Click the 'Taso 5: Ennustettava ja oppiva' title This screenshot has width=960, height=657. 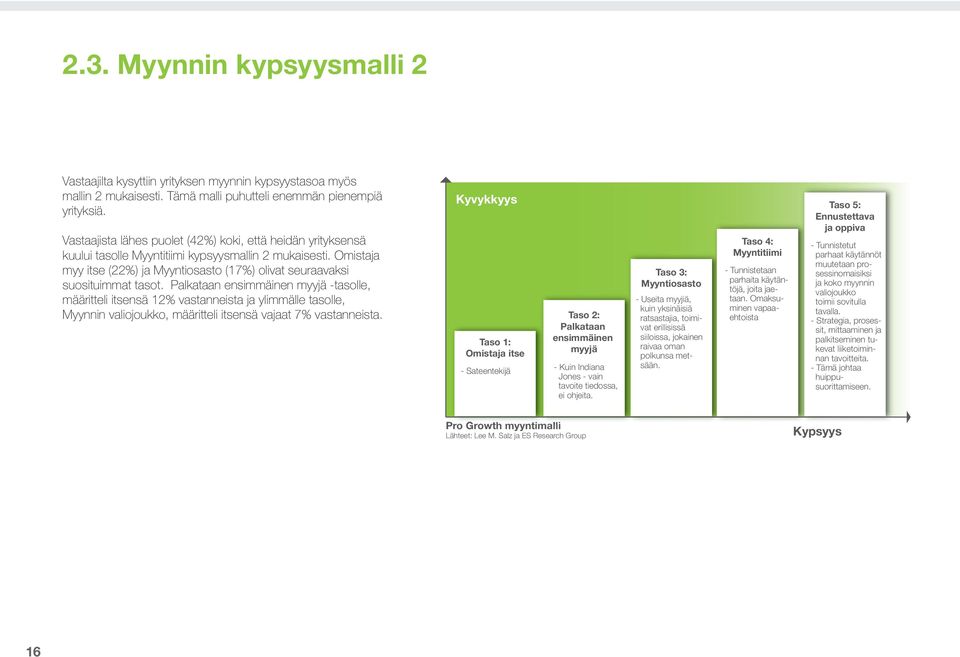pos(844,216)
